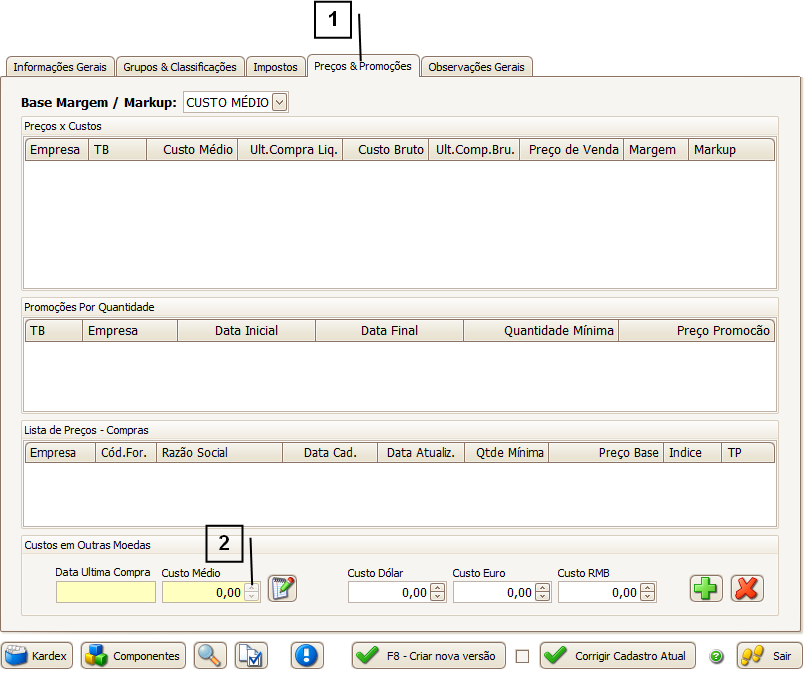Click the document checkmark icon button

coord(251,656)
